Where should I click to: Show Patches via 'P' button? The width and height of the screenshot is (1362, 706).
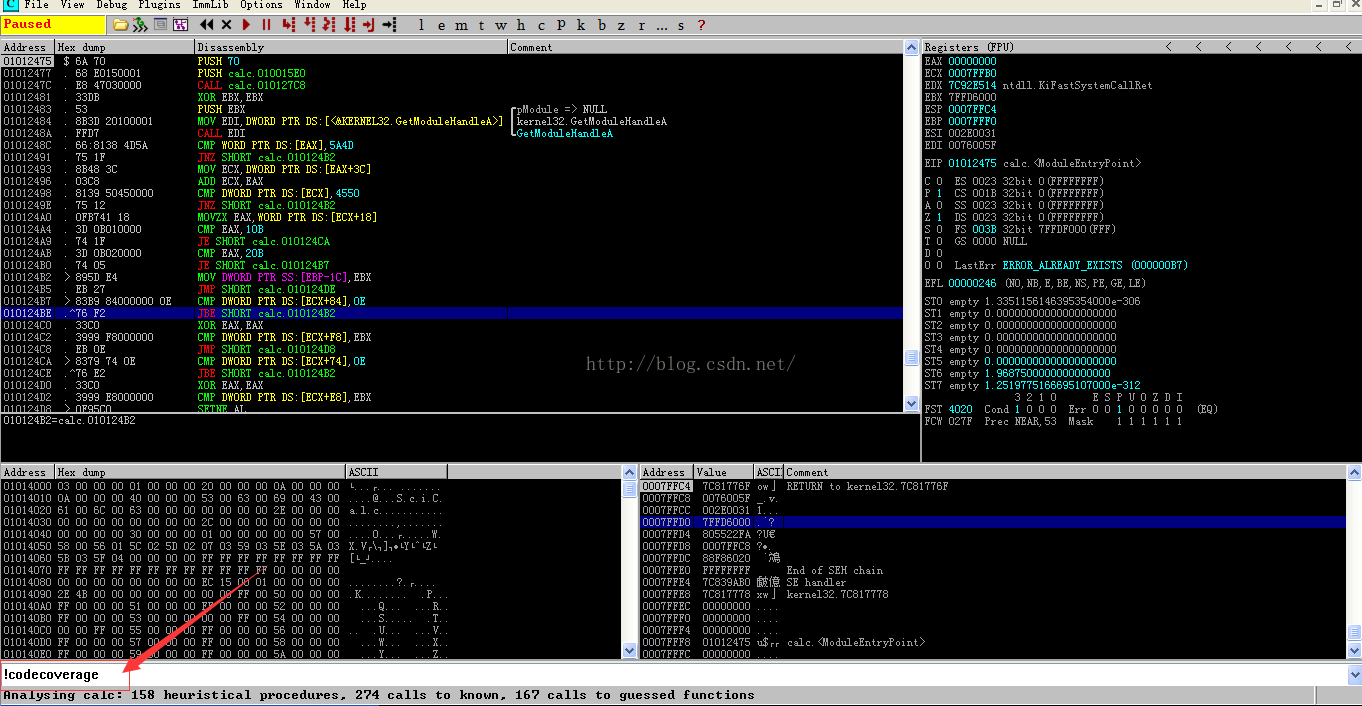(x=561, y=25)
